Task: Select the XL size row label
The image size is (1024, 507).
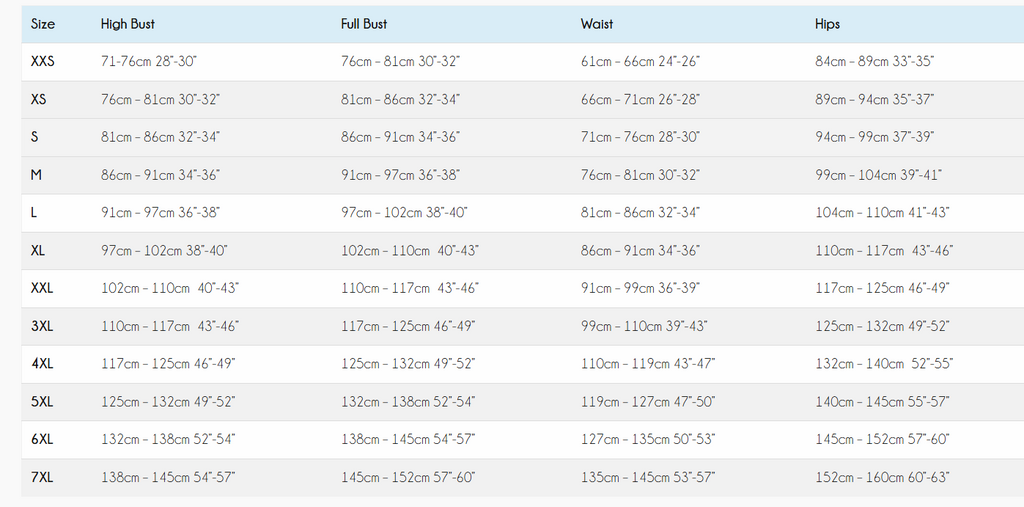Action: click(38, 251)
